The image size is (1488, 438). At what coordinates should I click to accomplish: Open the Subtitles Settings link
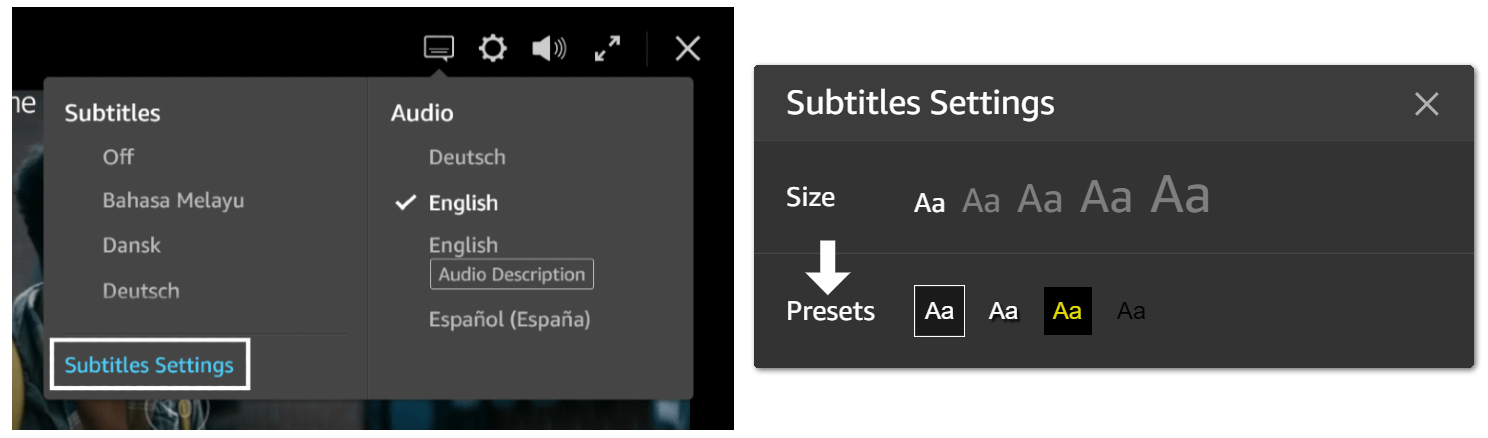(149, 365)
